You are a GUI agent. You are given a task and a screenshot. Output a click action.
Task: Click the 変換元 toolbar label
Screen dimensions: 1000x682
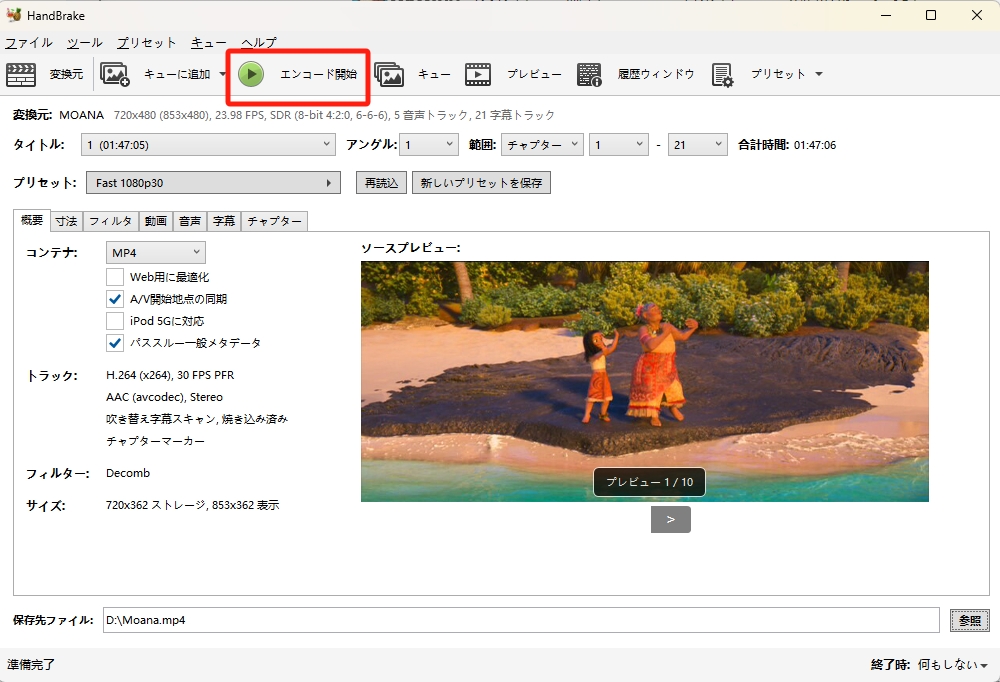[66, 74]
